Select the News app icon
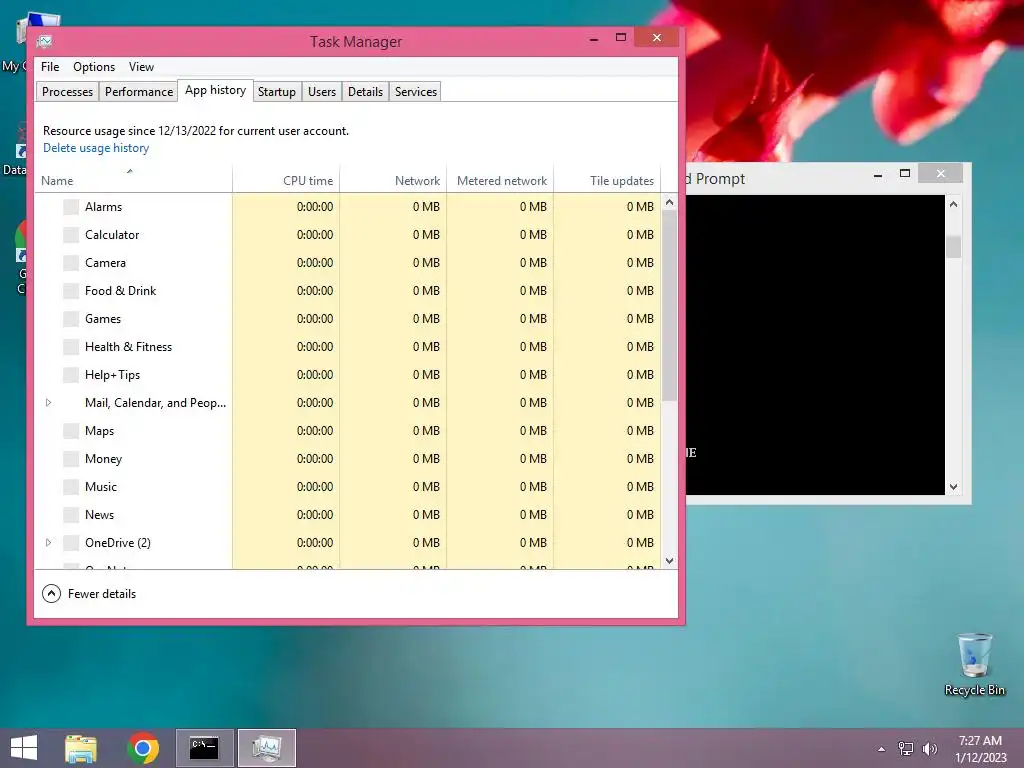Image resolution: width=1024 pixels, height=768 pixels. [x=71, y=515]
